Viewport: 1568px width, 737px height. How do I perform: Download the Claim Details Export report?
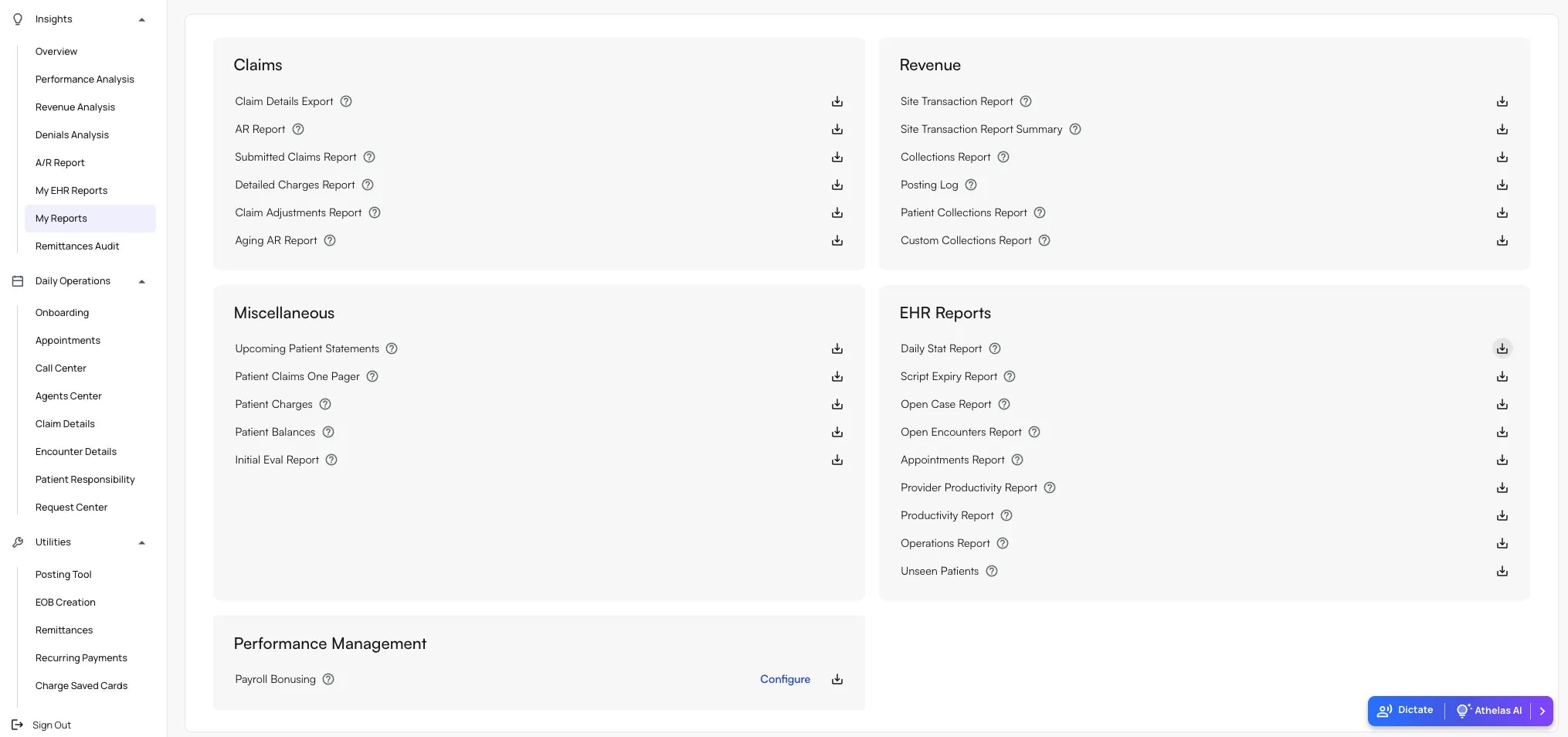point(837,101)
